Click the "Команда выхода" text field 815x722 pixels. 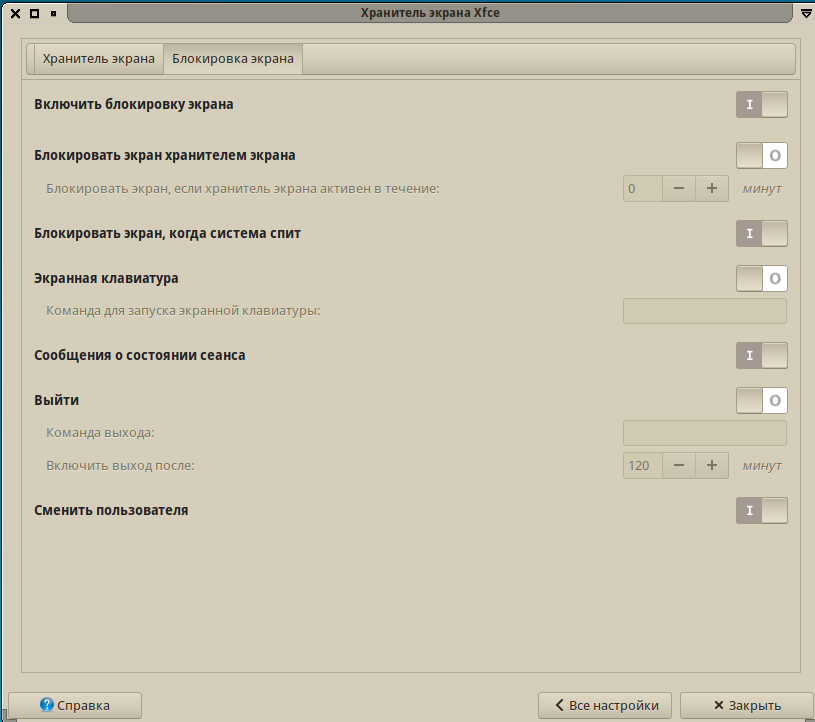point(704,433)
